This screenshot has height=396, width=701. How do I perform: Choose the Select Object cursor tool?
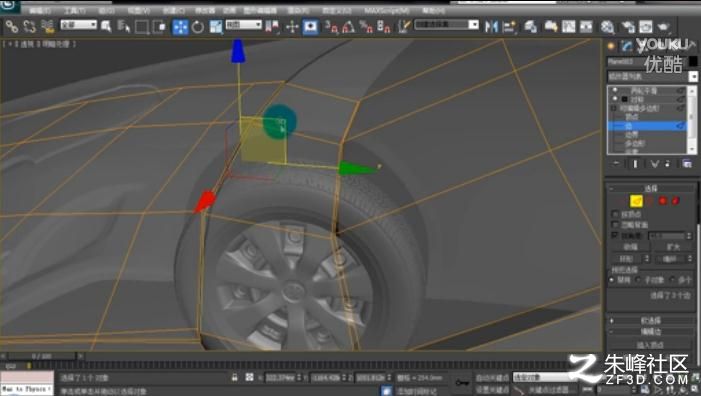coord(106,27)
